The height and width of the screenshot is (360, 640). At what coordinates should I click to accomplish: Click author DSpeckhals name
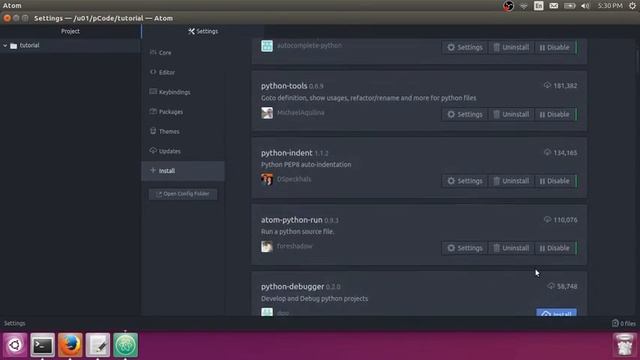[294, 179]
